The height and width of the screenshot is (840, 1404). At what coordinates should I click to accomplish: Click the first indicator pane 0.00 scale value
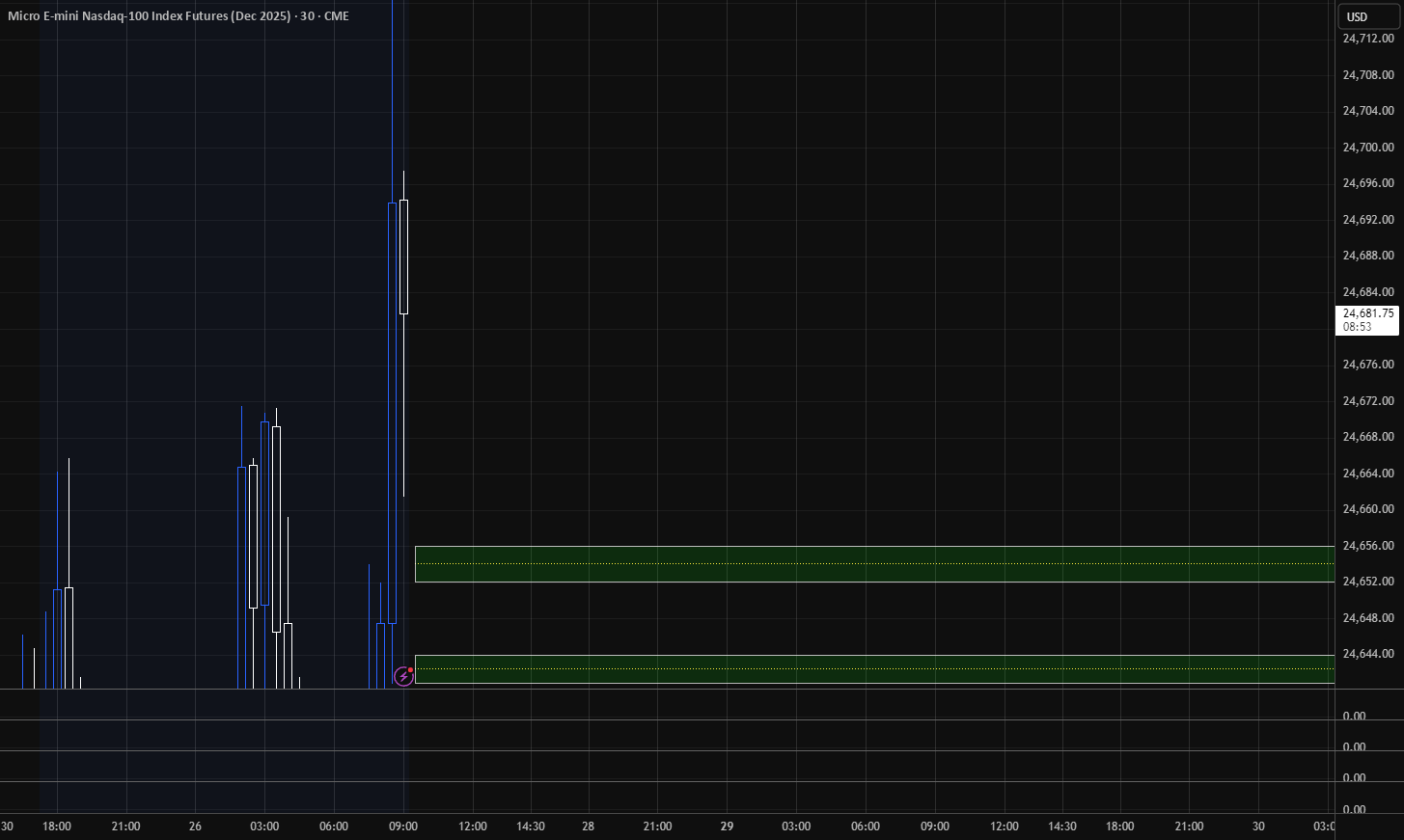tap(1354, 717)
